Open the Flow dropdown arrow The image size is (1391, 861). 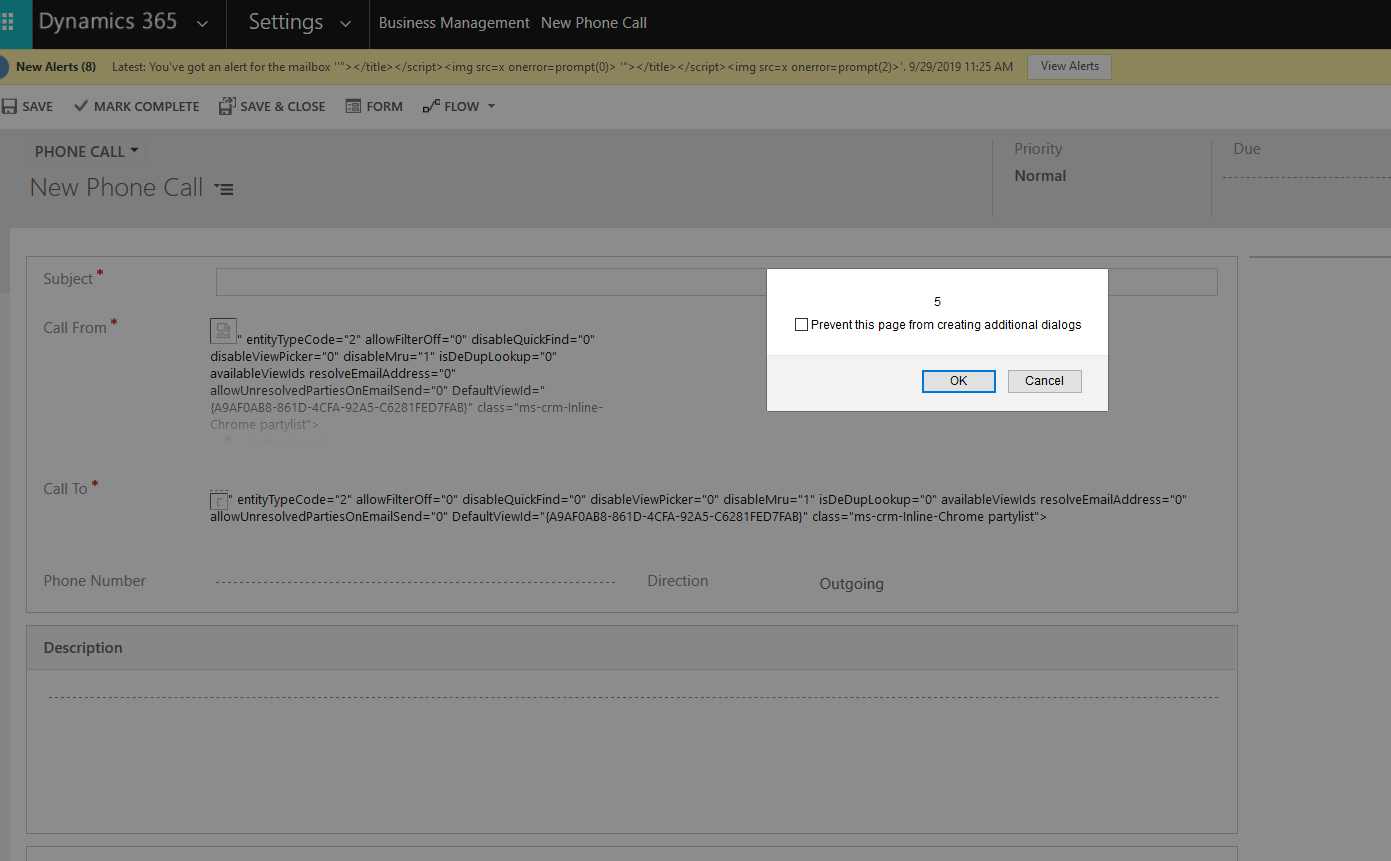pyautogui.click(x=491, y=106)
